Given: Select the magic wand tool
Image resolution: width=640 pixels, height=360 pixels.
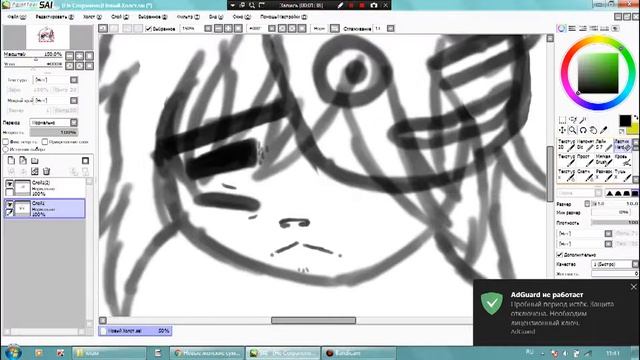Looking at the screenshot, I should (x=583, y=120).
